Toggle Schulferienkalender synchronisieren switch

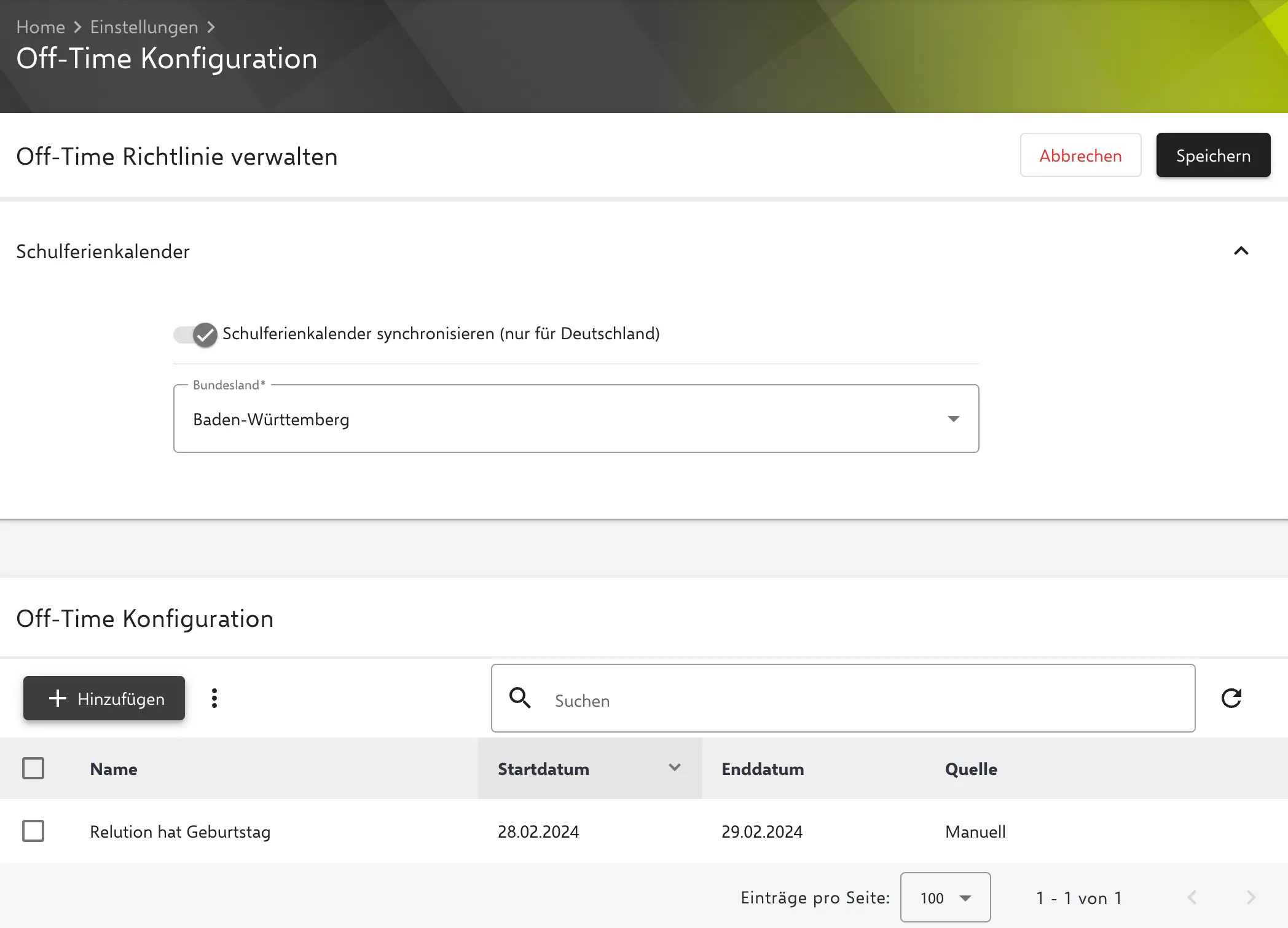195,335
